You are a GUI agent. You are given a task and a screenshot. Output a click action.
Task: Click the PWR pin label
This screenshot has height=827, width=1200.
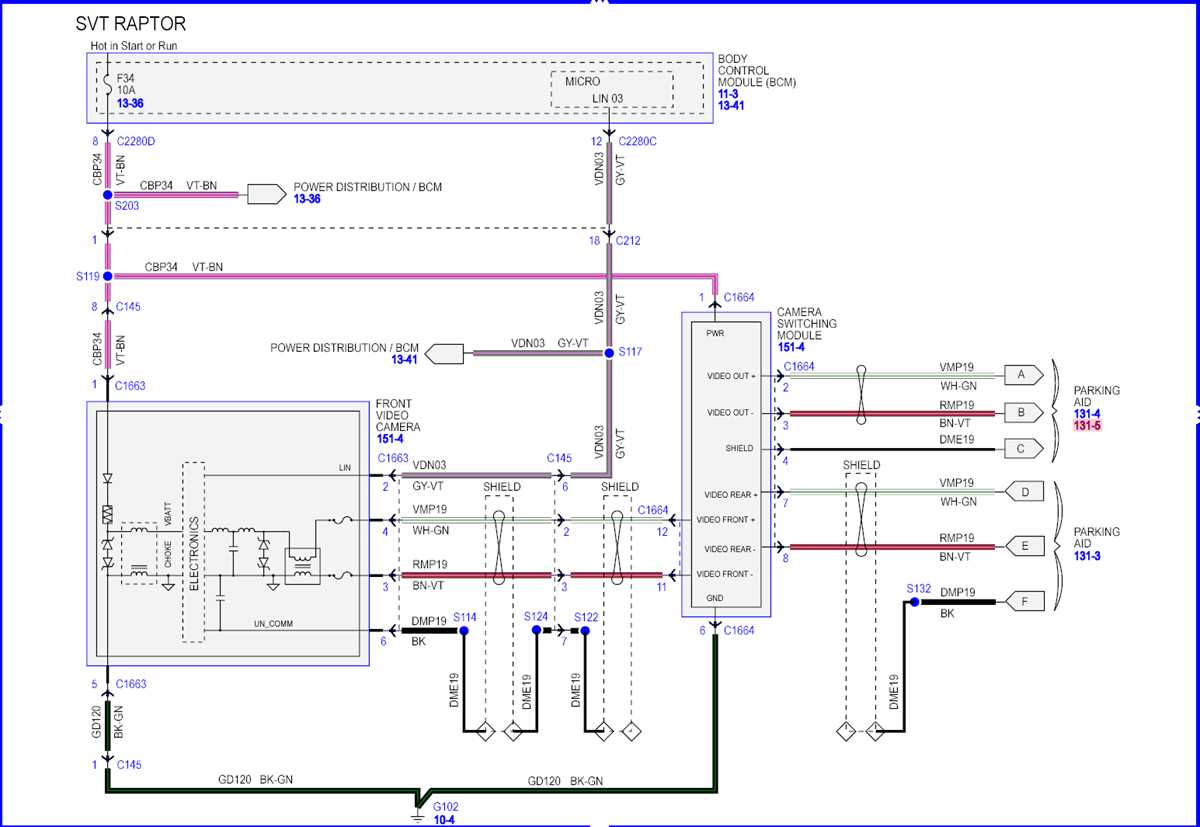715,334
